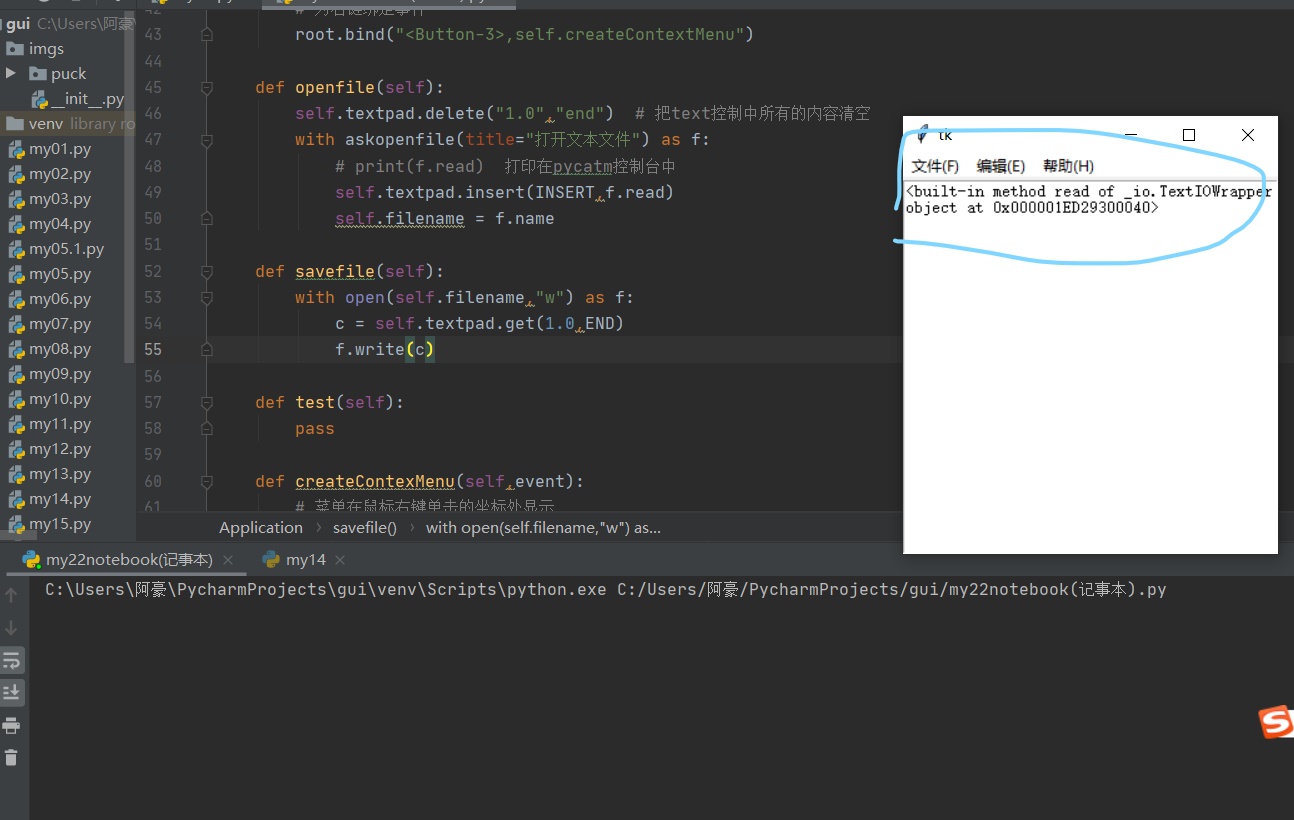Click the savefile() breadcrumb
The height and width of the screenshot is (820, 1294).
365,527
